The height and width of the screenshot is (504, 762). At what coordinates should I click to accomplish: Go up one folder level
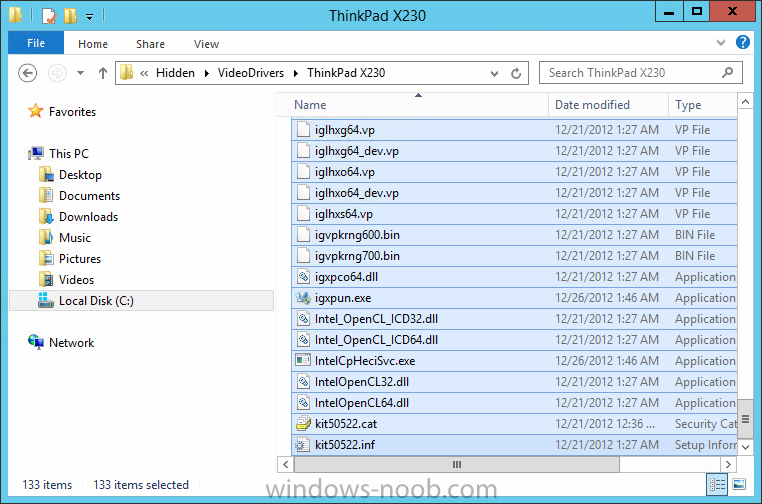103,73
